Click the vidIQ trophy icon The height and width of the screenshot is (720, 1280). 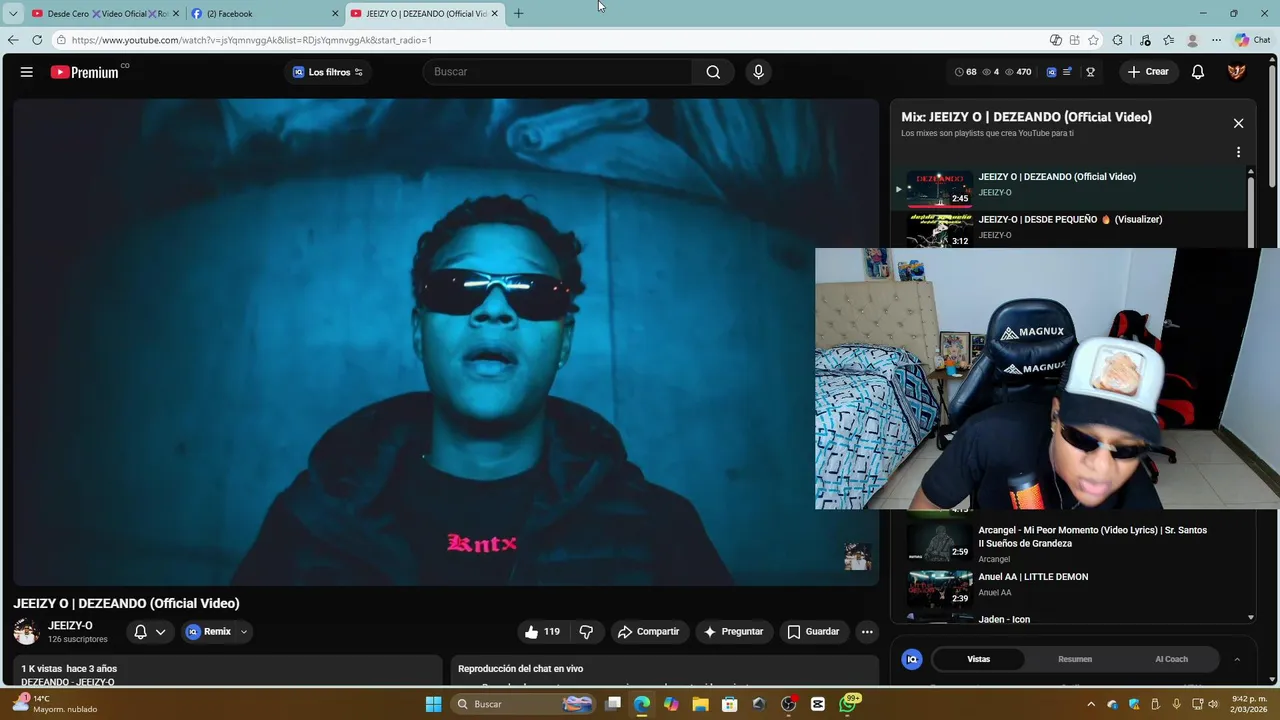coord(1090,72)
